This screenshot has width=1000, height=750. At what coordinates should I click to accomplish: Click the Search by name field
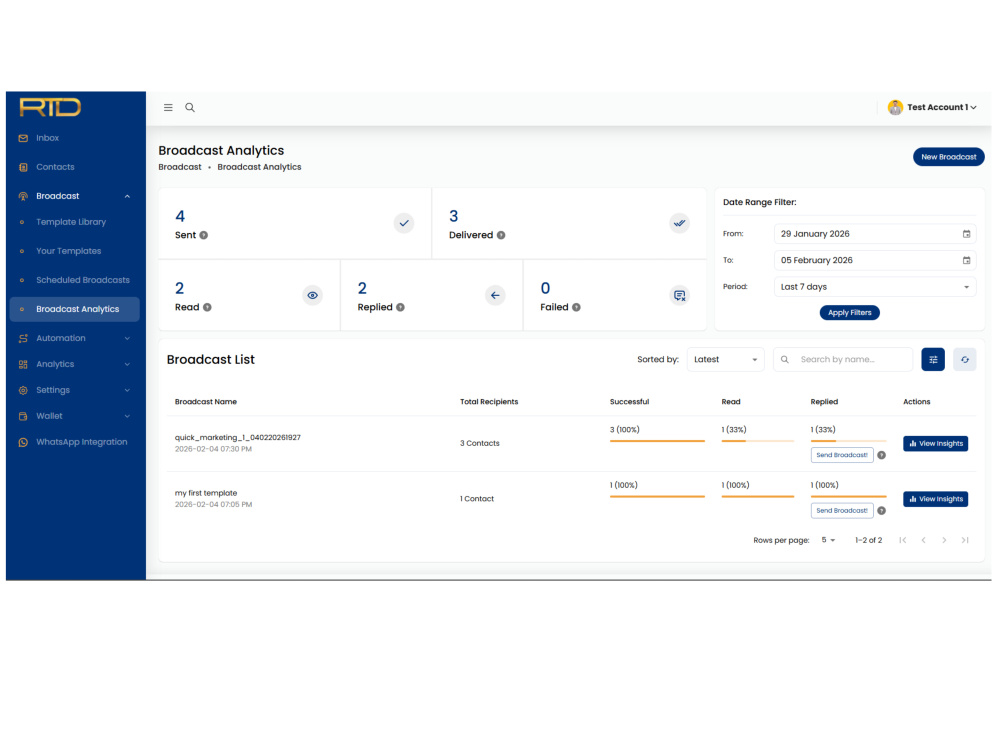click(843, 360)
